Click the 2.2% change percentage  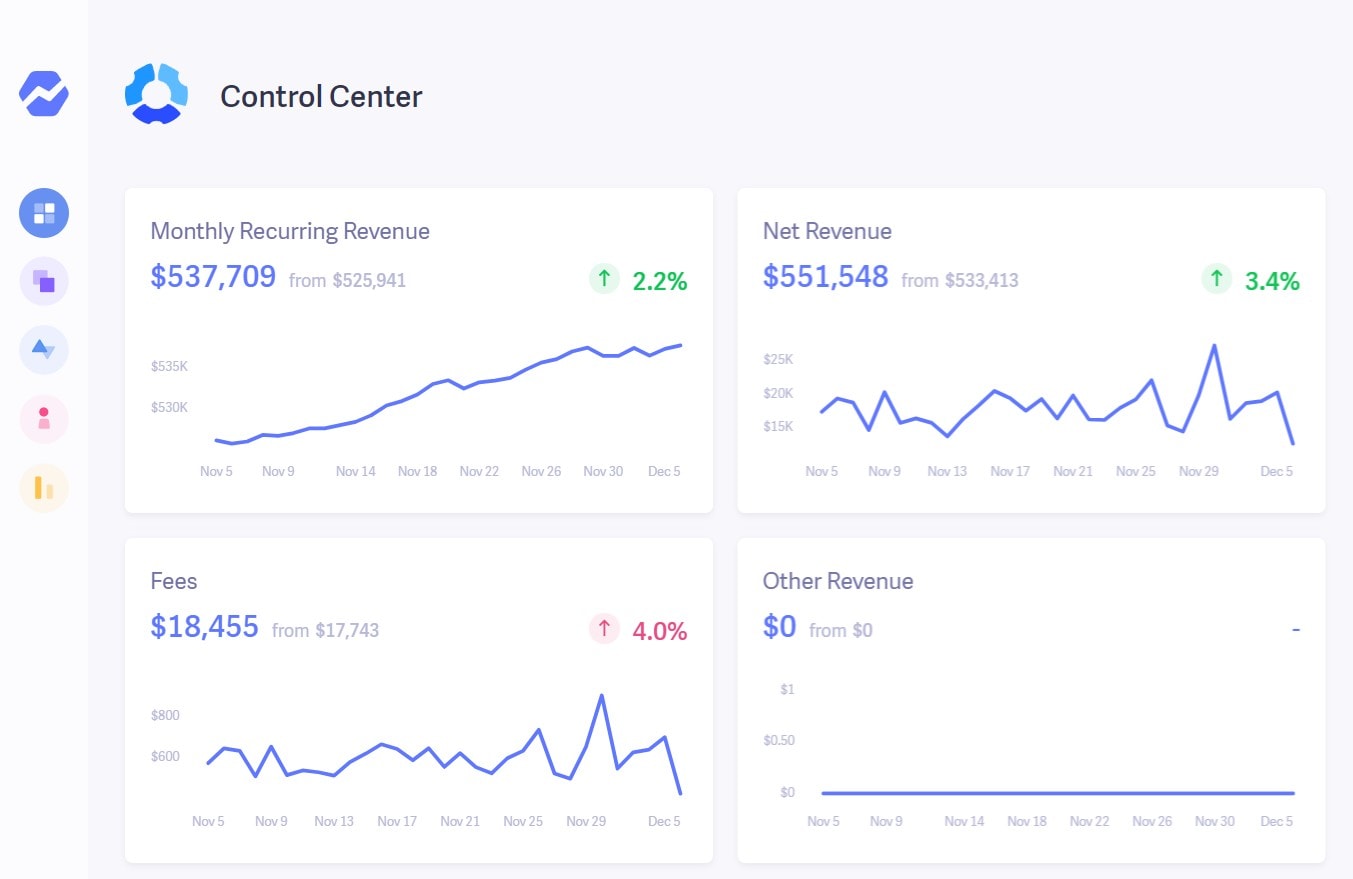click(660, 282)
